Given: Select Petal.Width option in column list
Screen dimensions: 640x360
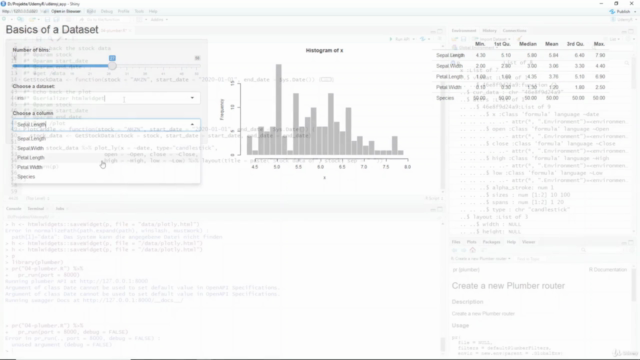Looking at the screenshot, I should click(x=106, y=167).
